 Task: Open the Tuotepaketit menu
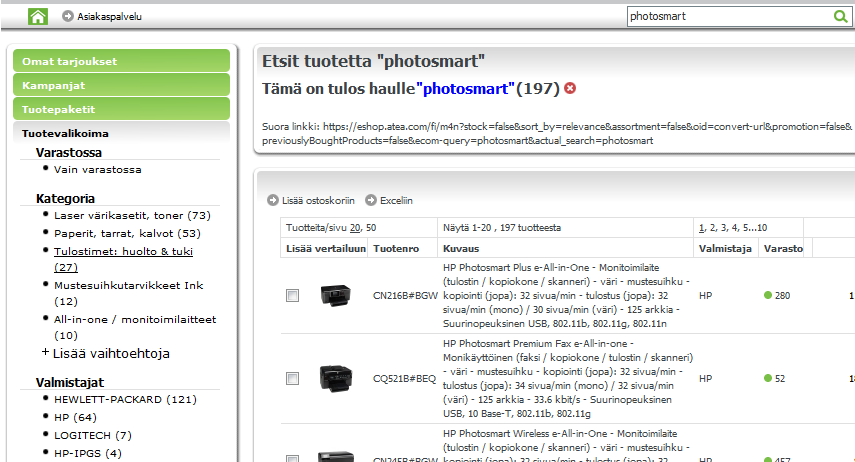tap(121, 109)
